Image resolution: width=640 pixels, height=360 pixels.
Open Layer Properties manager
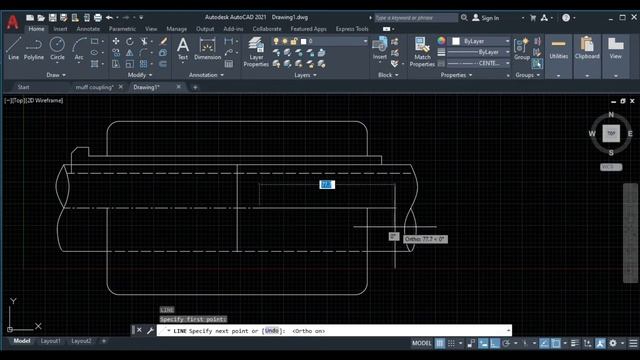pyautogui.click(x=256, y=52)
